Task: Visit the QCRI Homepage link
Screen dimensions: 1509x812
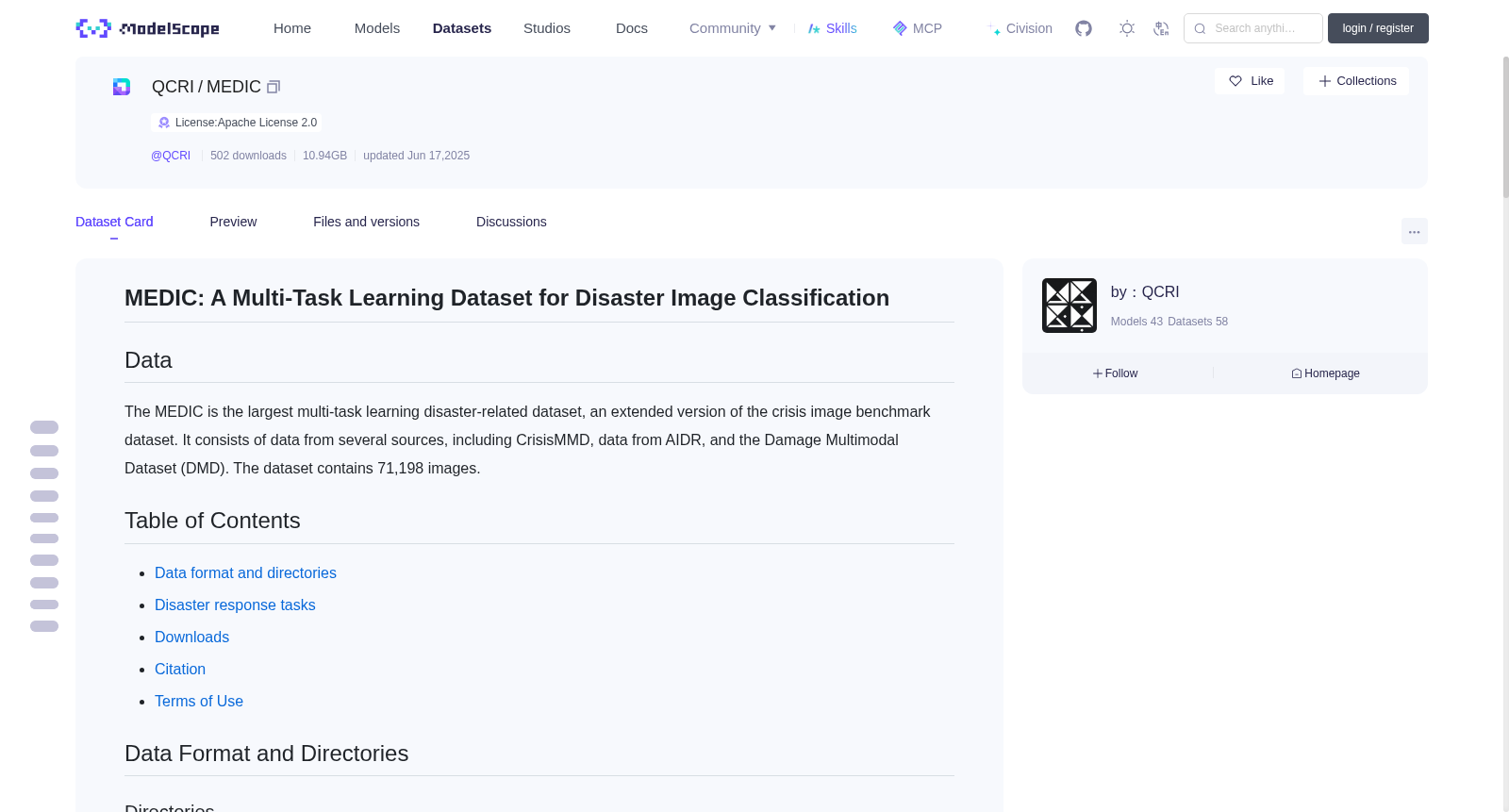Action: [1326, 373]
